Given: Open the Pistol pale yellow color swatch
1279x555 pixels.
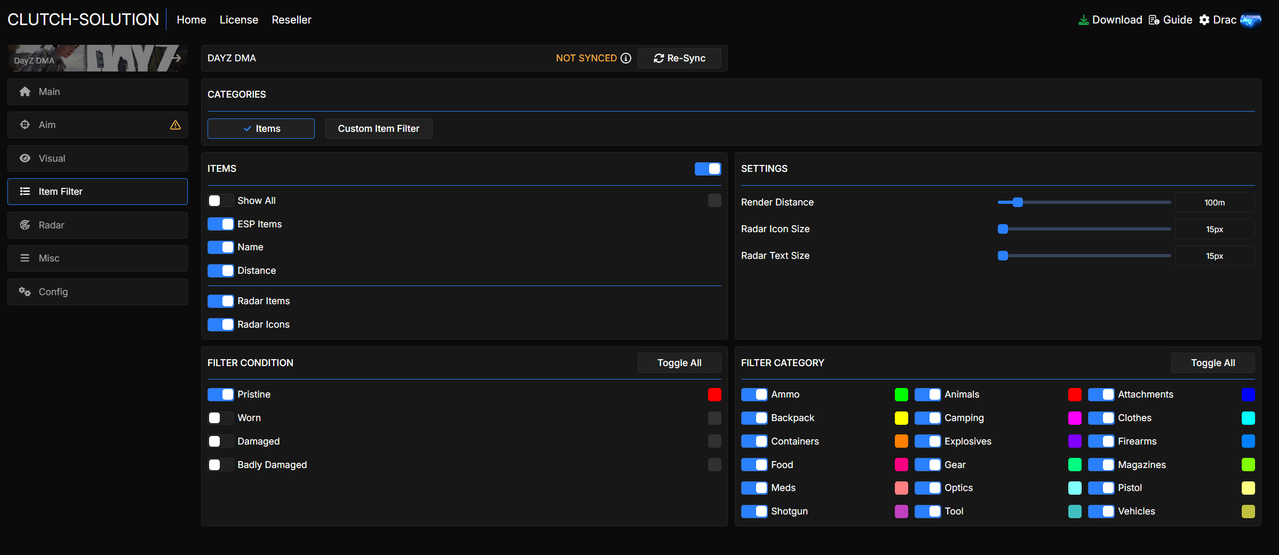Looking at the screenshot, I should click(1248, 488).
